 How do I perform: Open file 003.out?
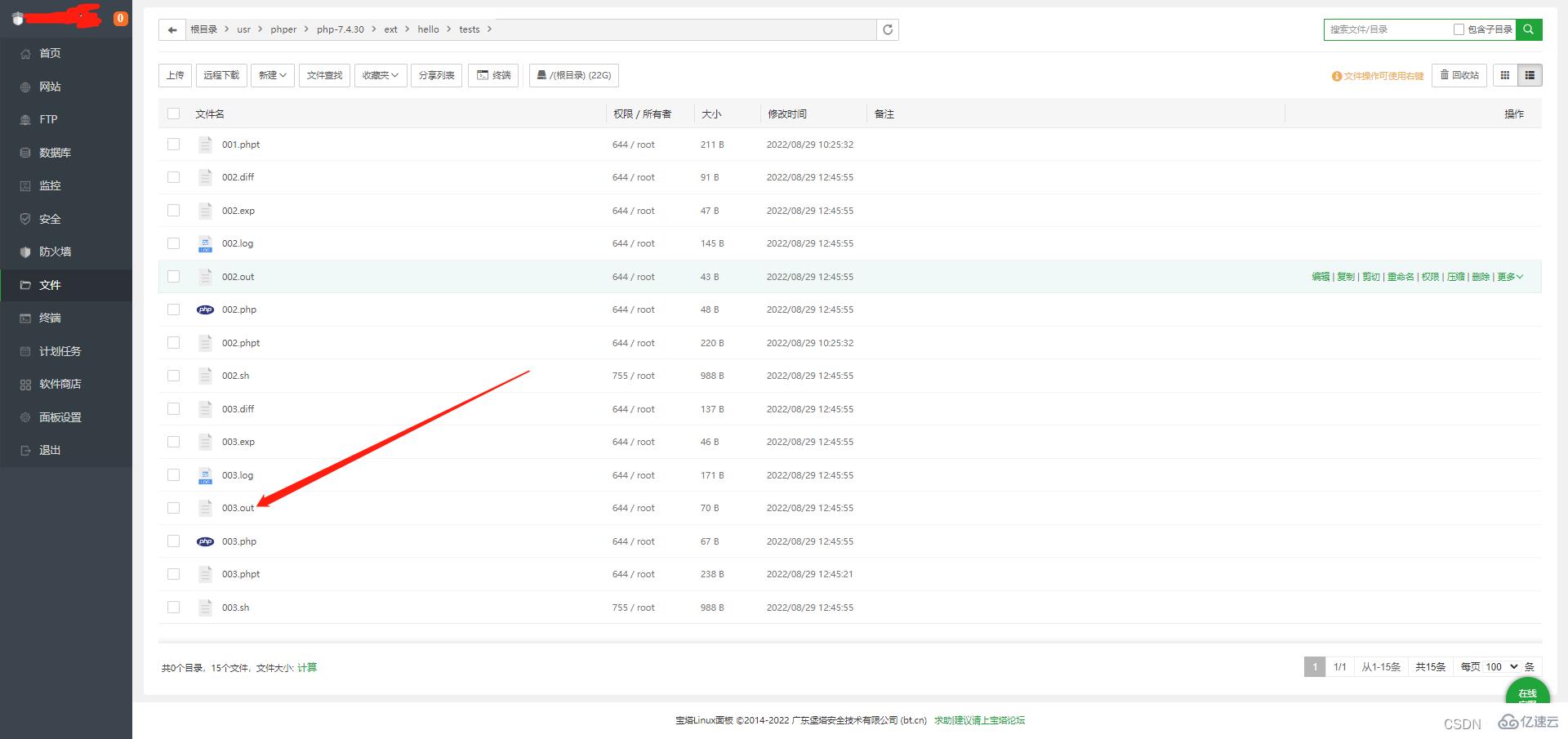pos(238,508)
